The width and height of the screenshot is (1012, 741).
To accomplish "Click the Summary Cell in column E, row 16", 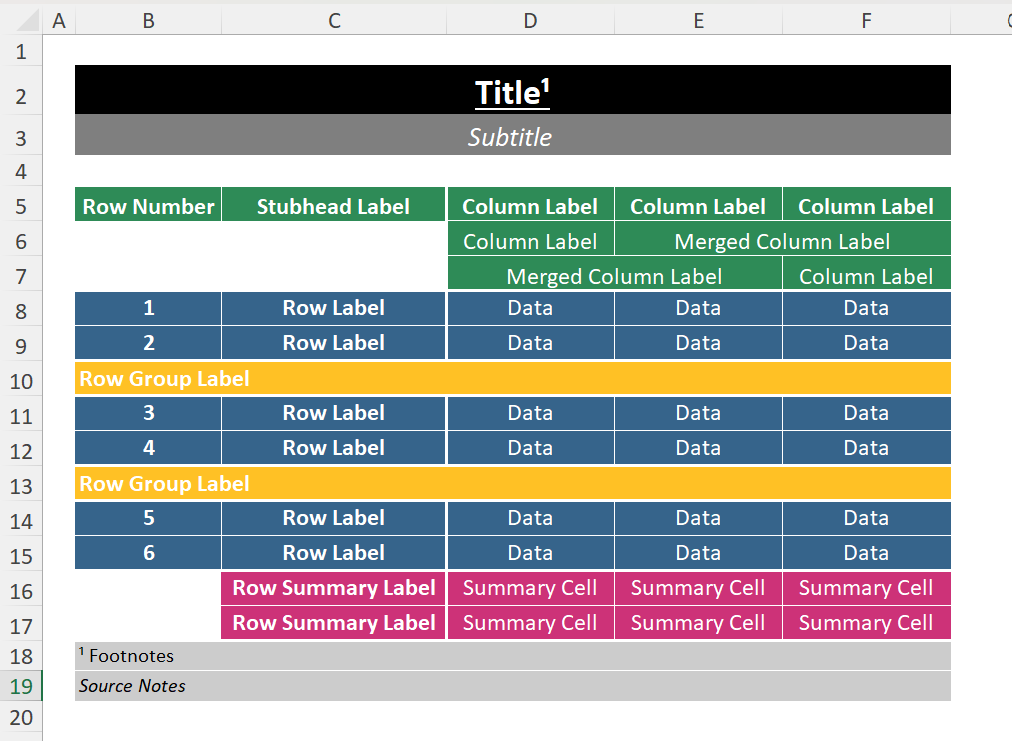I will pos(698,588).
